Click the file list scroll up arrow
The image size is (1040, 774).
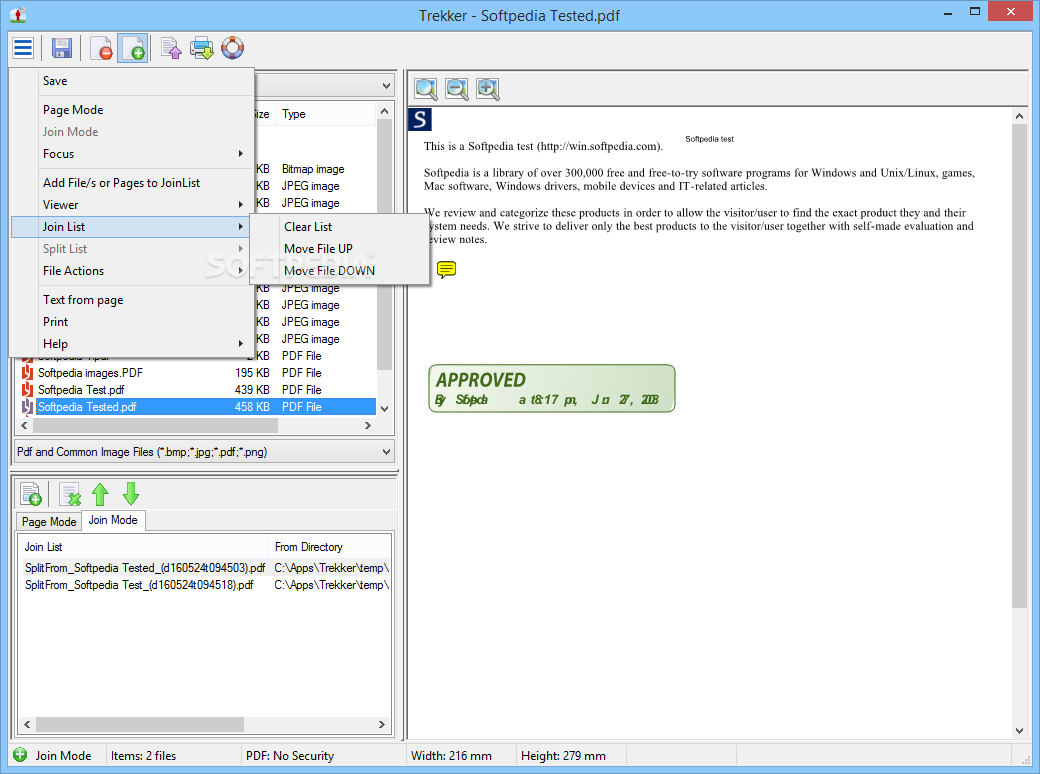(x=385, y=111)
